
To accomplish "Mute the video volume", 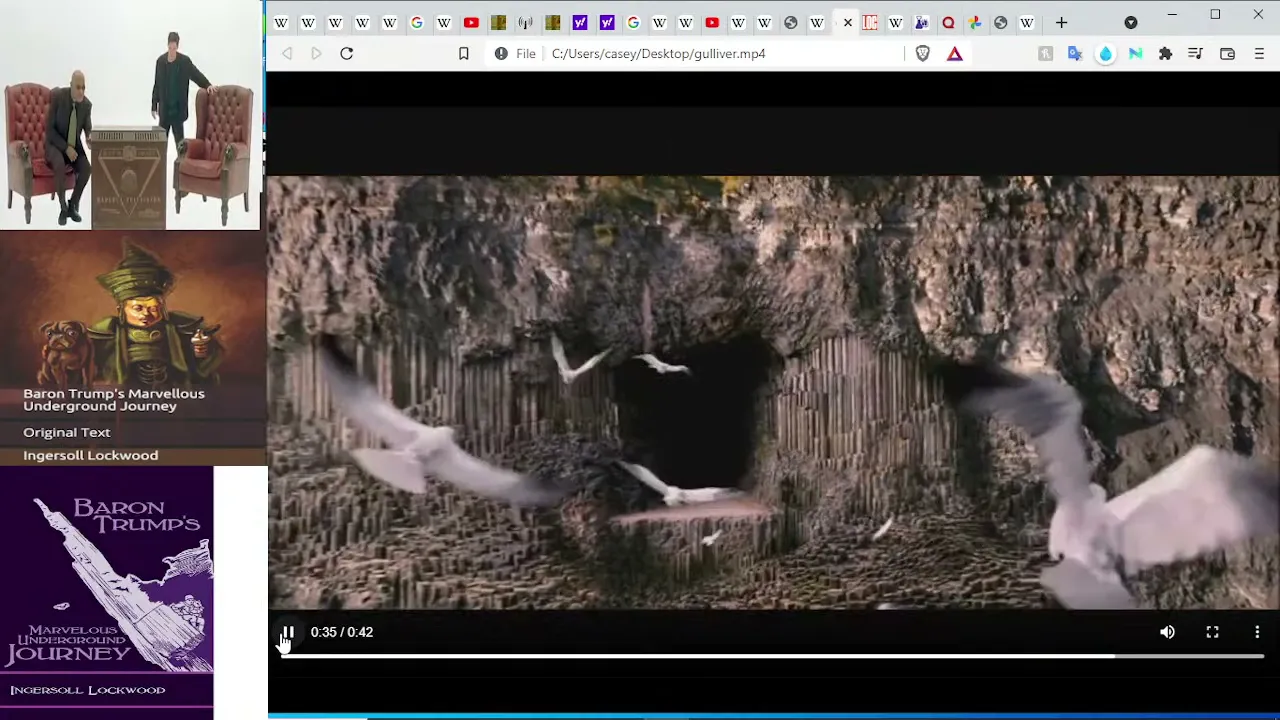I will pos(1167,632).
